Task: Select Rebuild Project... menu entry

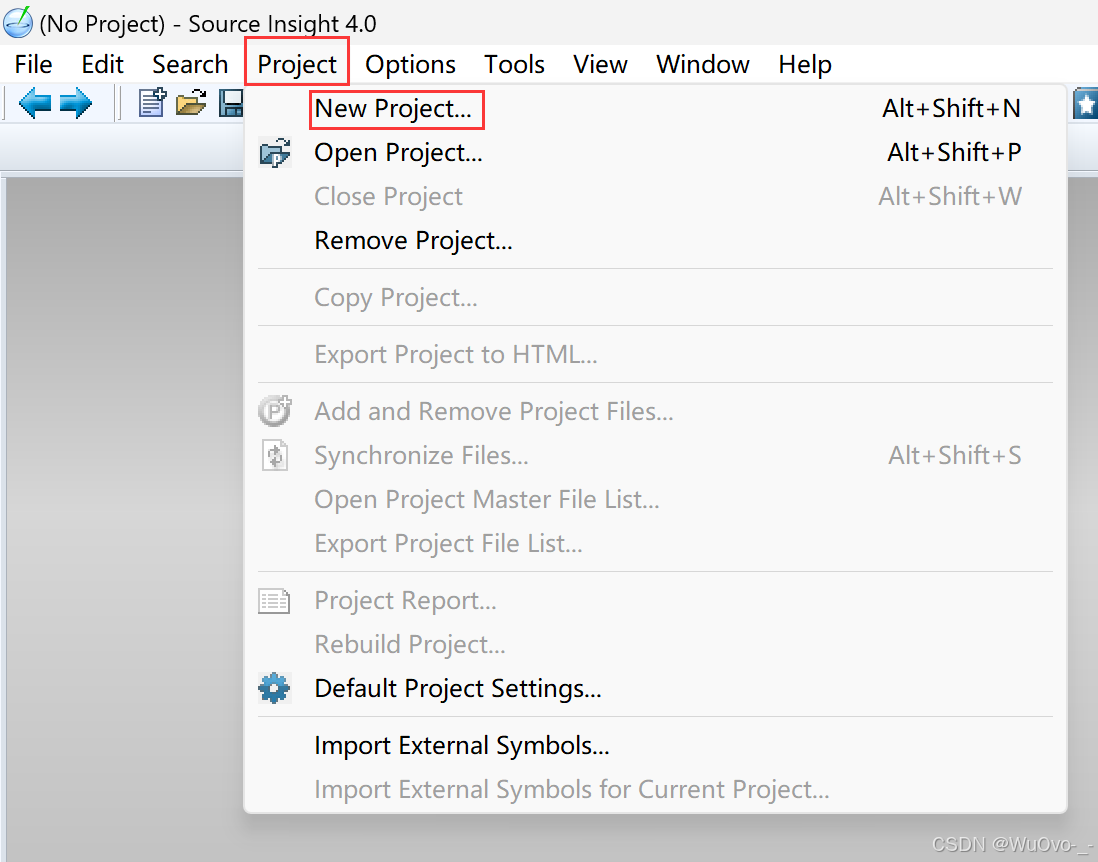Action: click(x=655, y=644)
